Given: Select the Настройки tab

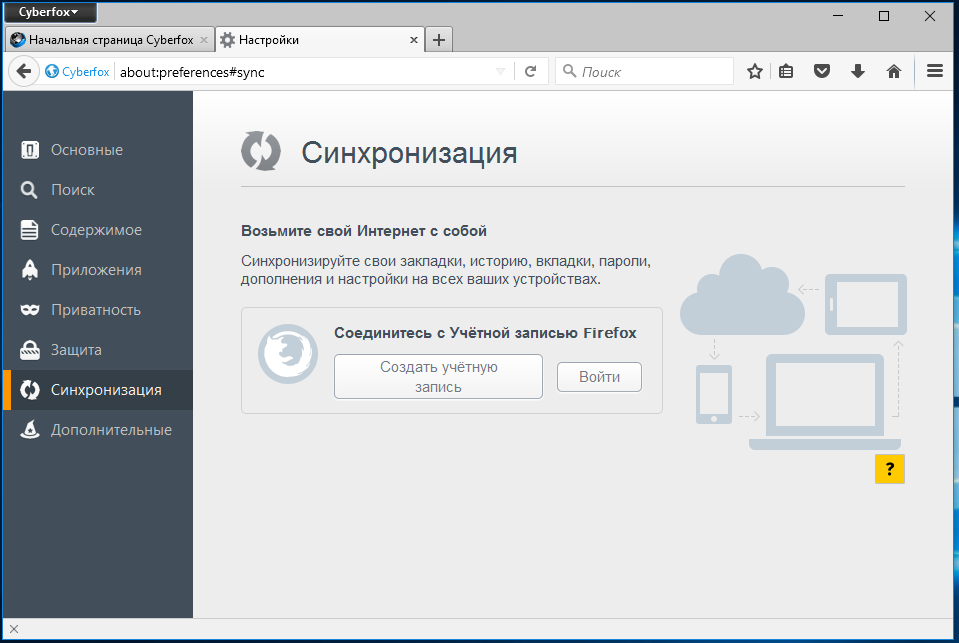Looking at the screenshot, I should pos(320,40).
